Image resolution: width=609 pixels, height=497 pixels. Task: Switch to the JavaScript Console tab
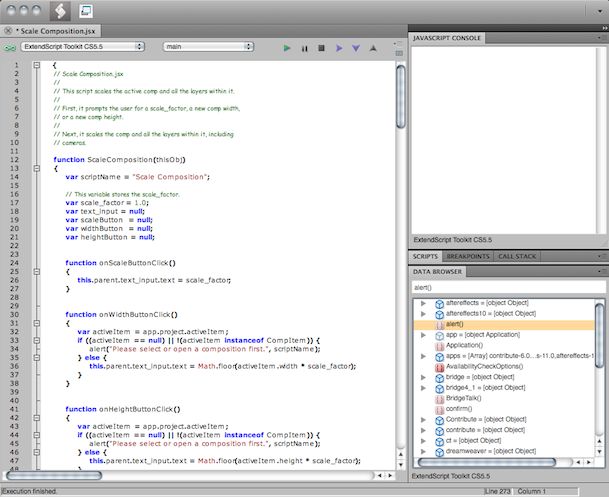446,38
